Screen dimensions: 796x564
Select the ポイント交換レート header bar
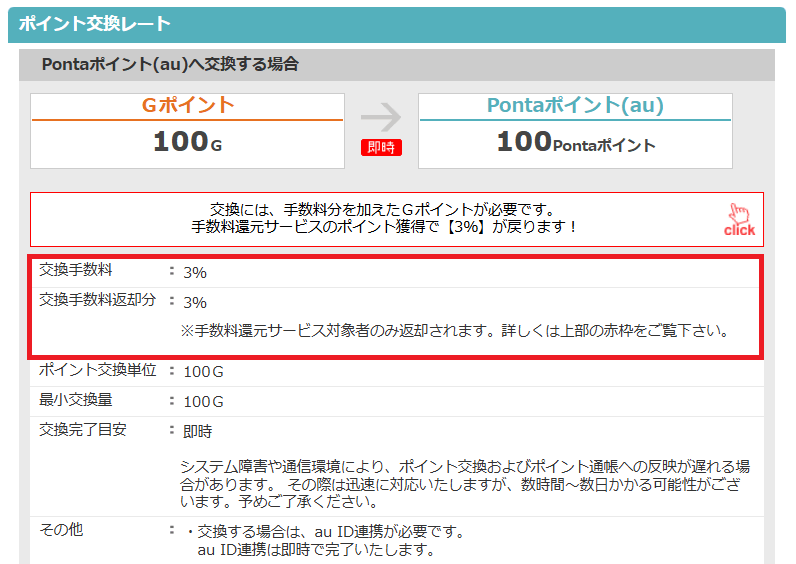tap(397, 24)
